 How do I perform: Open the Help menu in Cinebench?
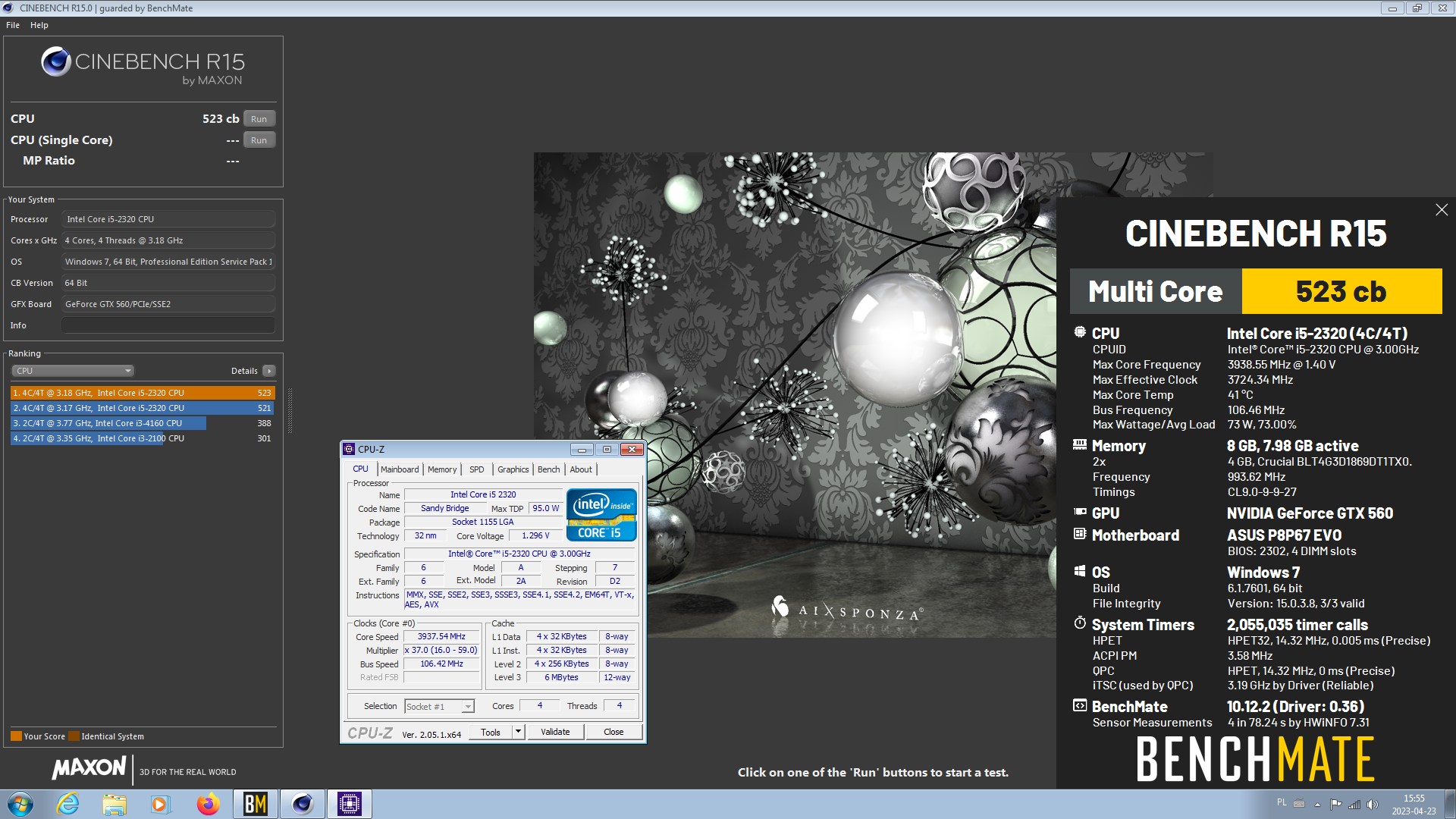coord(39,25)
